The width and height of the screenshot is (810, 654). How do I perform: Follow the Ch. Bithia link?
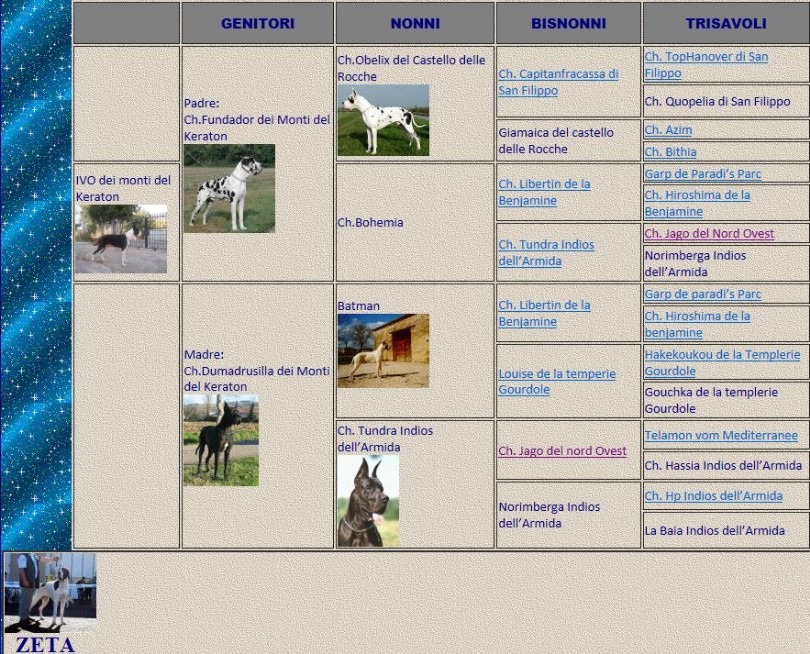(x=670, y=152)
